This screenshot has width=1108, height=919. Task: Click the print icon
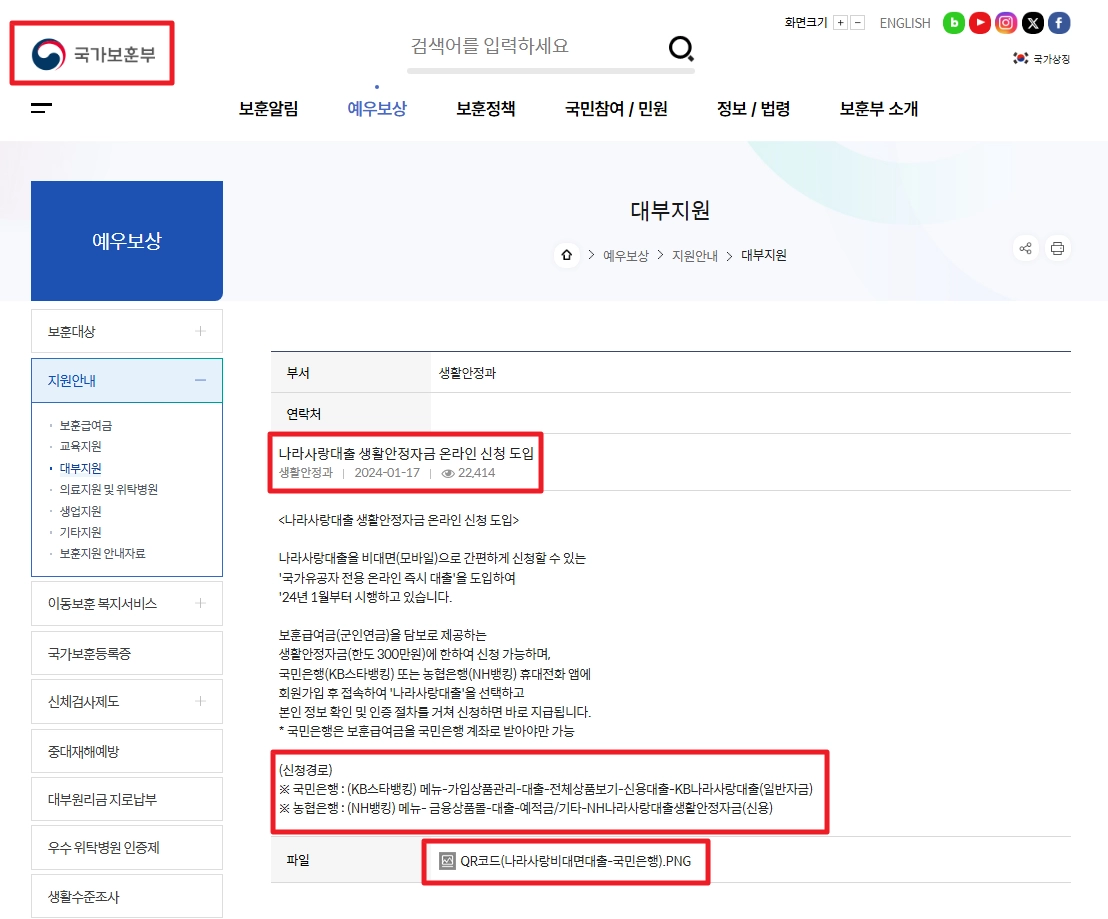(x=1057, y=248)
